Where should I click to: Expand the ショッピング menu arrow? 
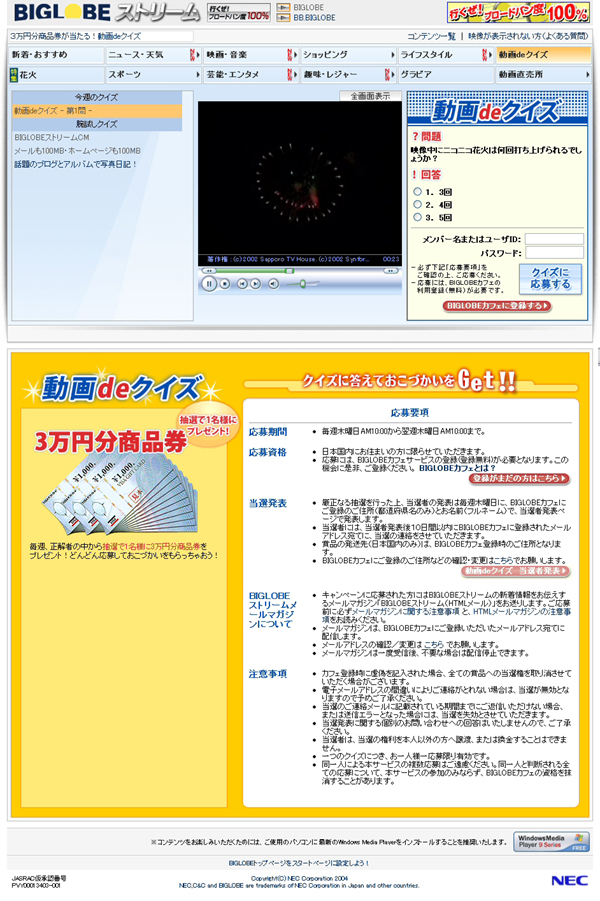[x=393, y=55]
